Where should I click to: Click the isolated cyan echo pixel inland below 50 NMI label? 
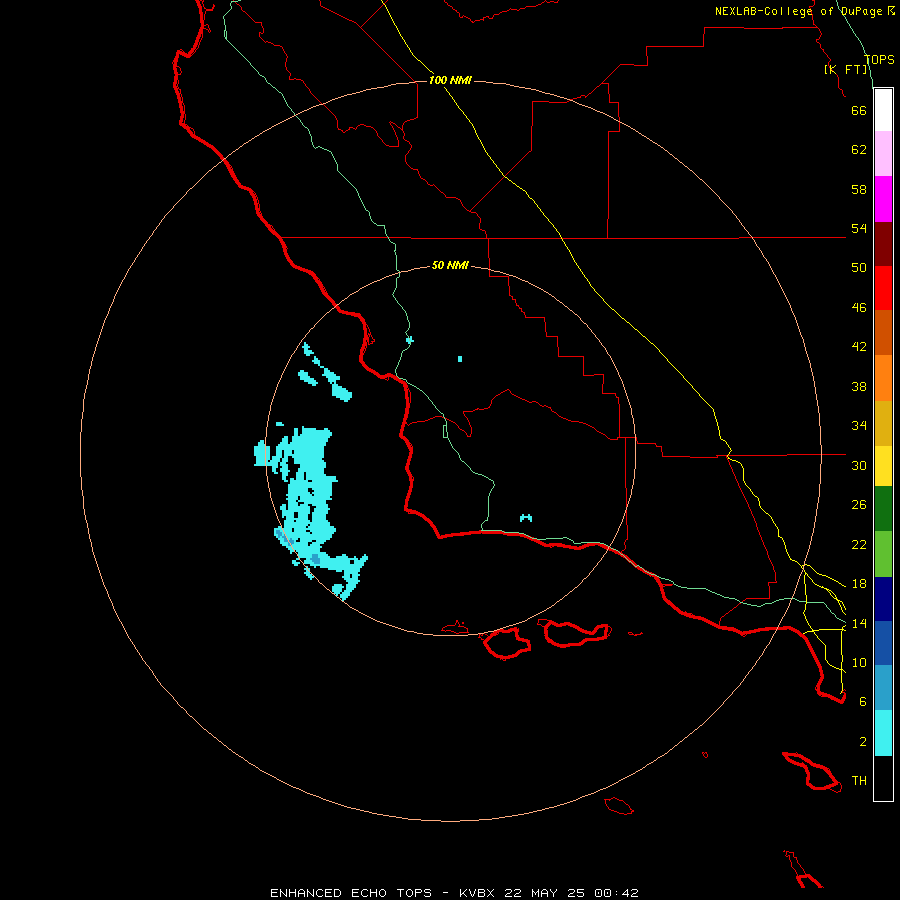click(x=460, y=359)
